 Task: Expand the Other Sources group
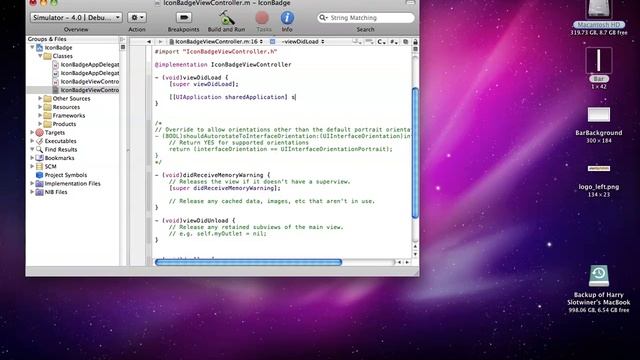pos(40,98)
